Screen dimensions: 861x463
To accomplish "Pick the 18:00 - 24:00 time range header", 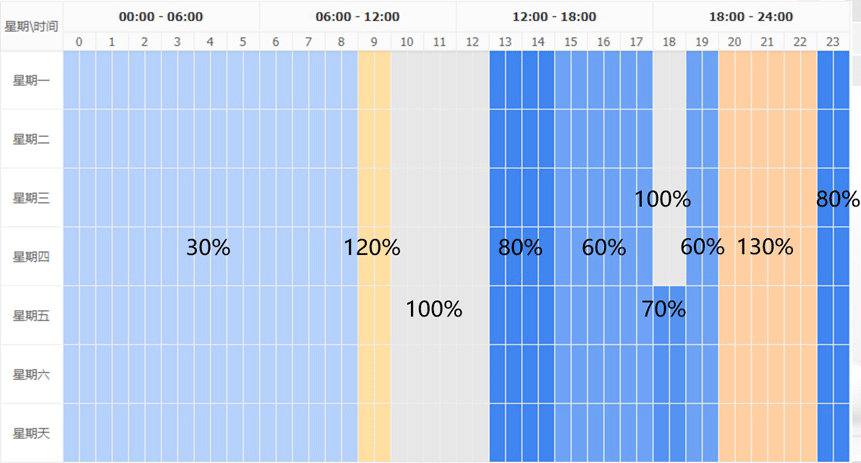I will (751, 17).
